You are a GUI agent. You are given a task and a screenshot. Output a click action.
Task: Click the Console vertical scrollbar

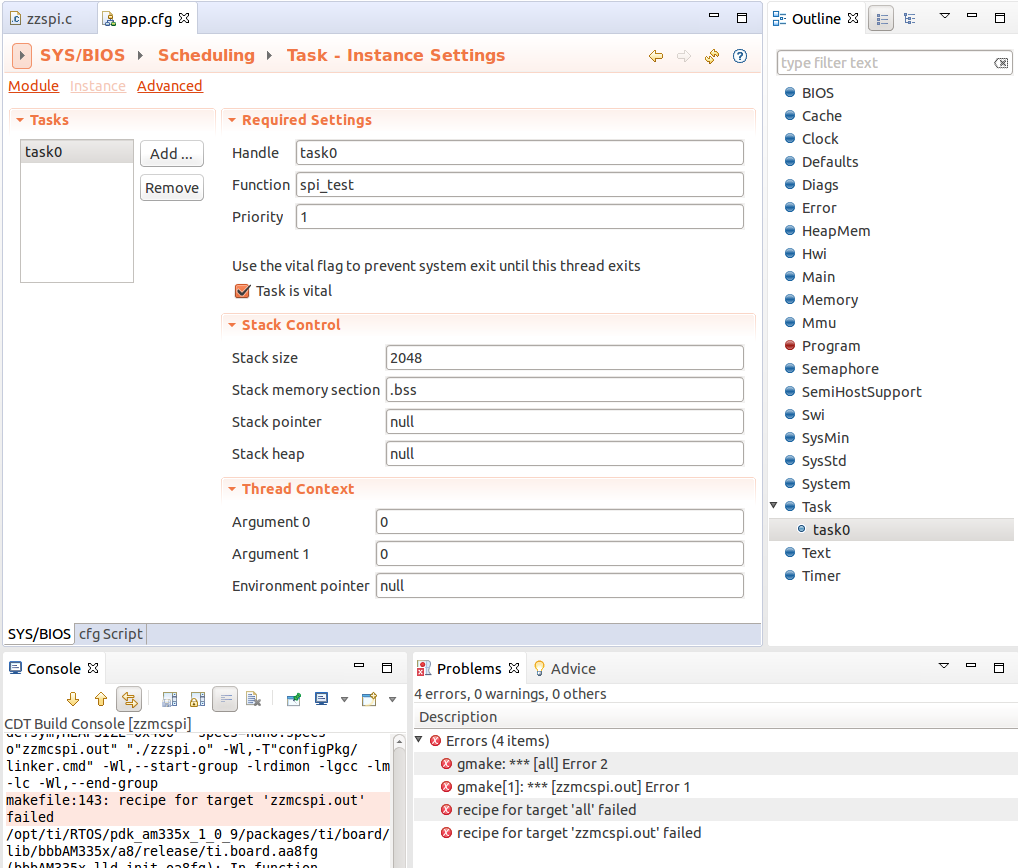point(399,800)
